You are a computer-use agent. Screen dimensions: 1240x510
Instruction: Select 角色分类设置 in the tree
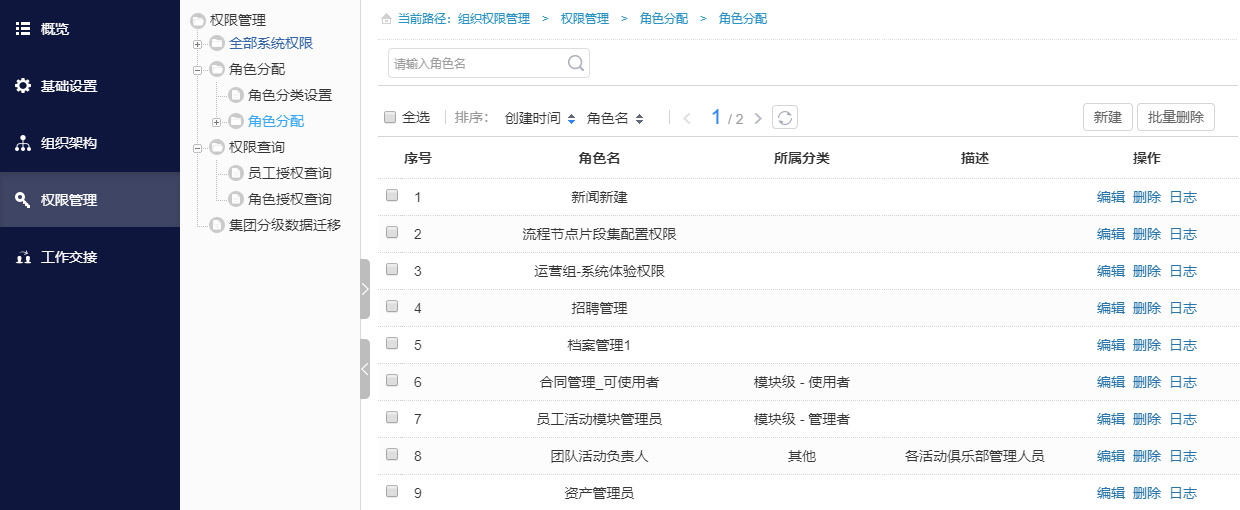click(x=289, y=95)
